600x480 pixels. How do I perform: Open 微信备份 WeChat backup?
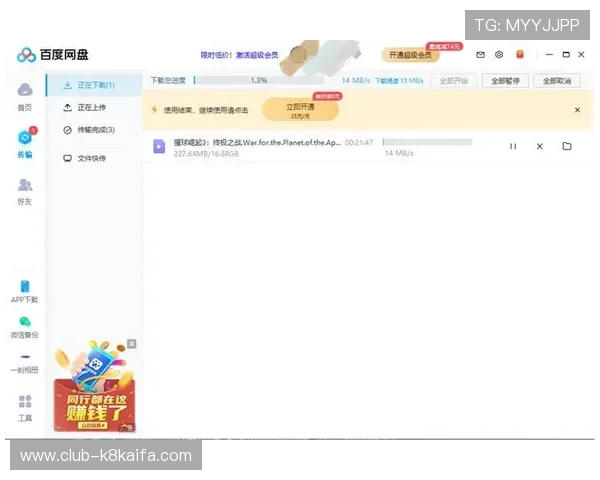coord(24,328)
